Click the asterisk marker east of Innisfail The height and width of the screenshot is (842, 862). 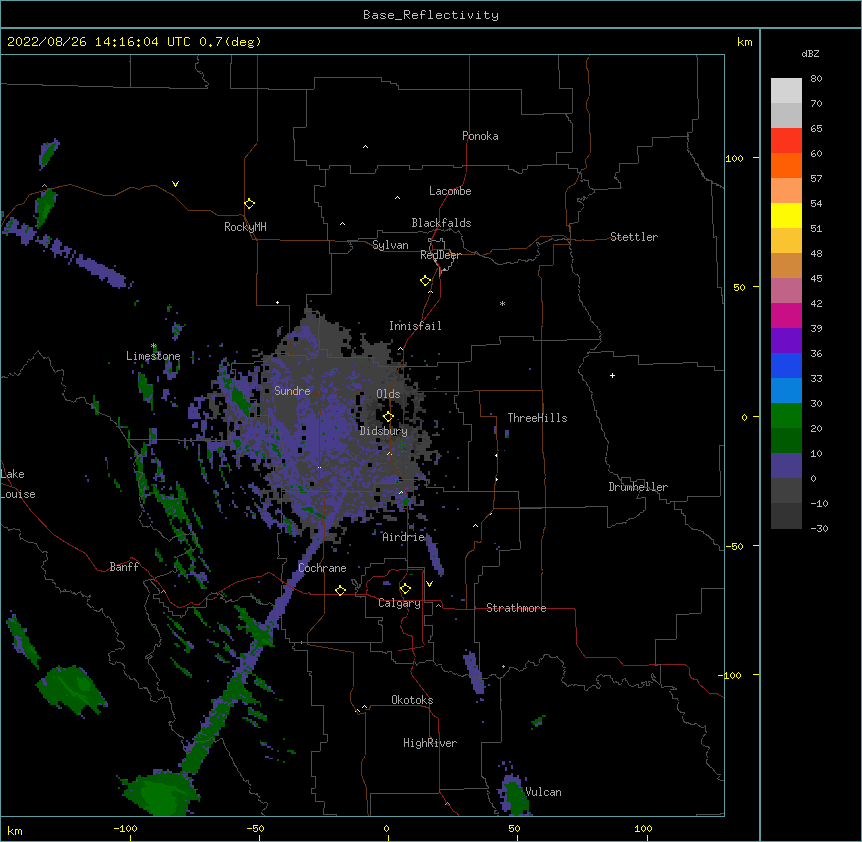[502, 303]
